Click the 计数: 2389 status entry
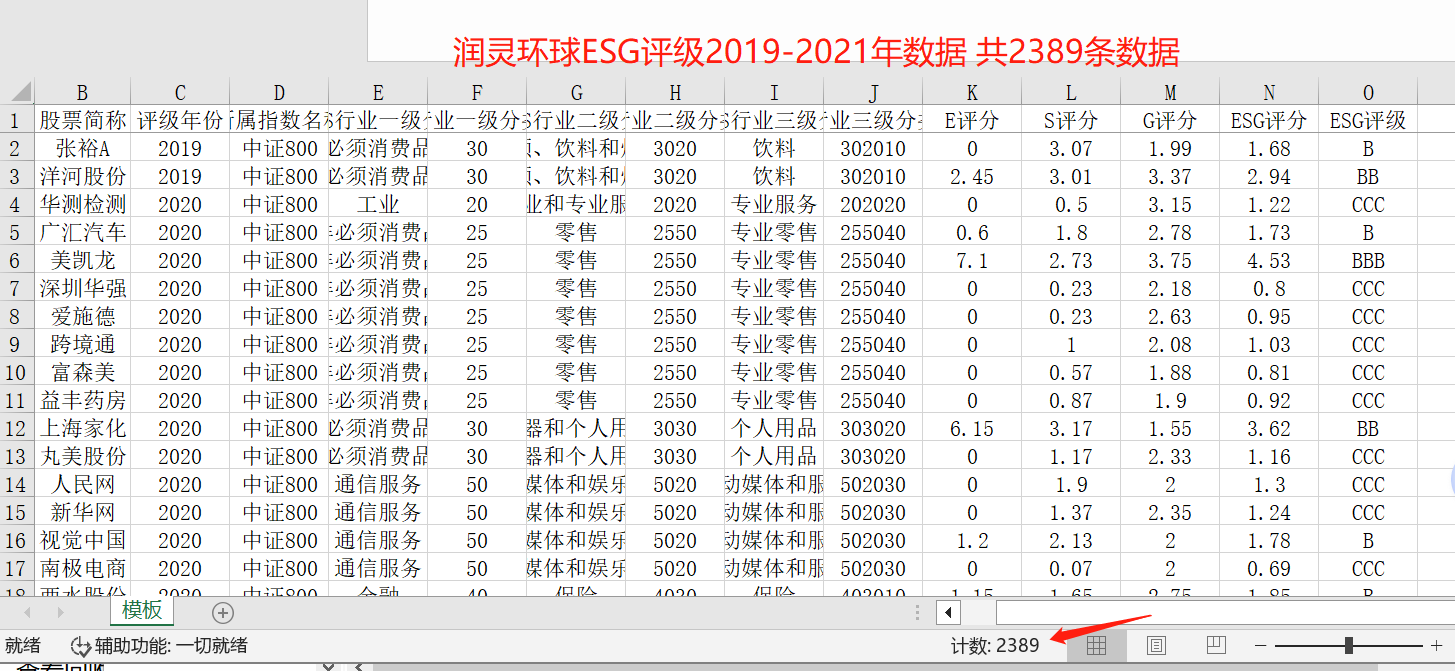The height and width of the screenshot is (671, 1455). [995, 645]
